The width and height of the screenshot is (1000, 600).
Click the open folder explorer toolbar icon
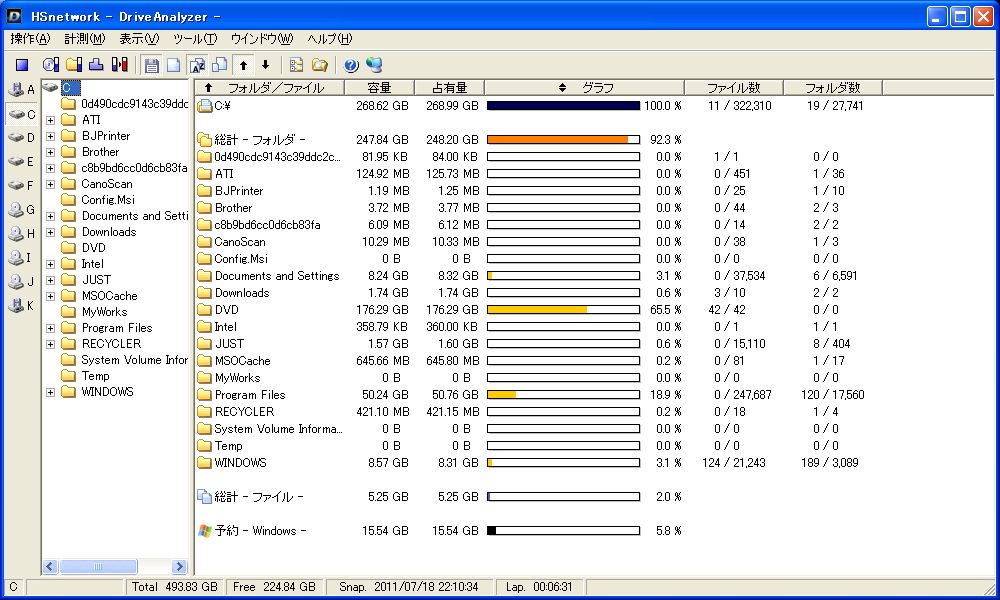[320, 64]
